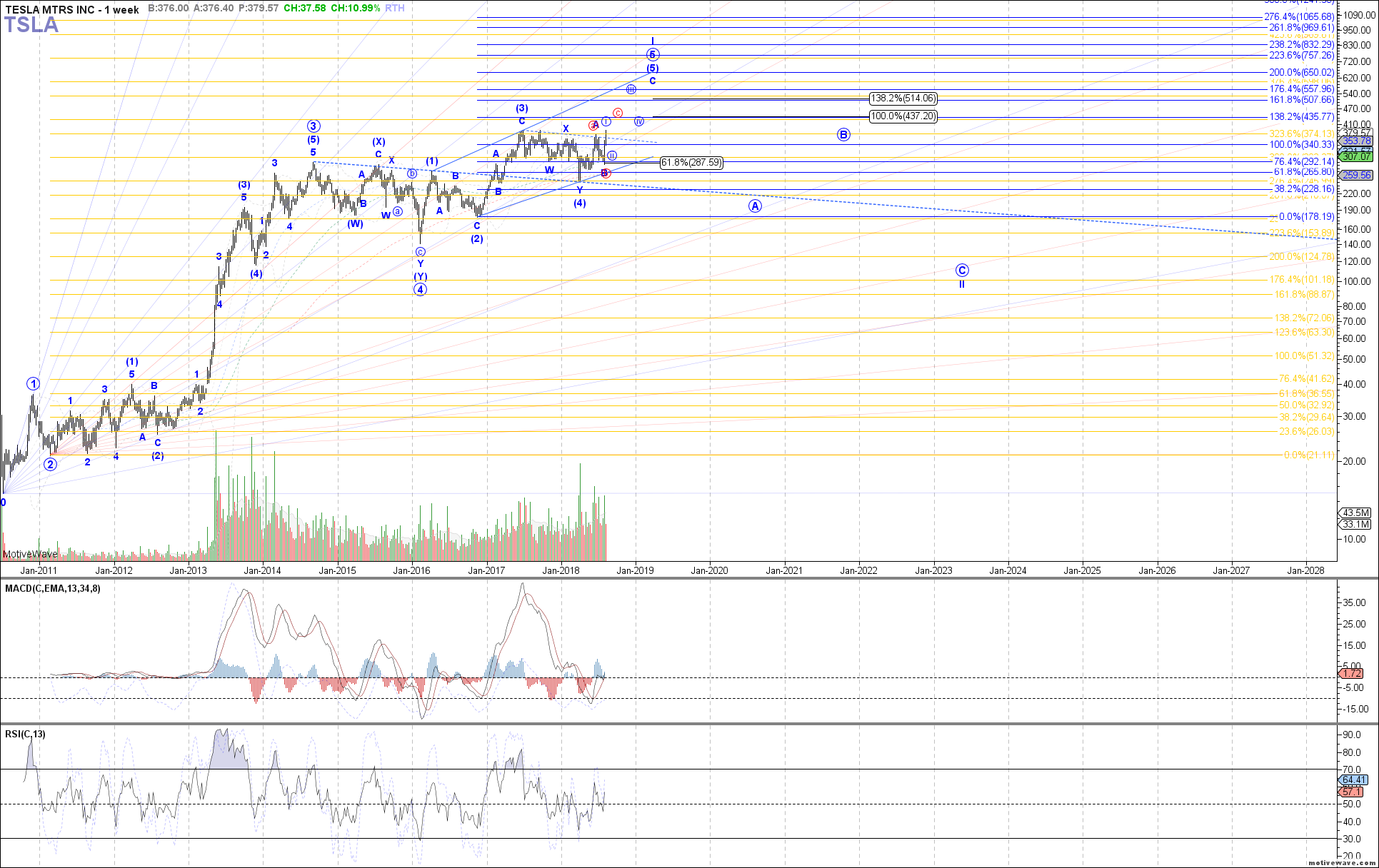1379x868 pixels.
Task: Click the 43.5M volume axis tag
Action: click(1355, 513)
